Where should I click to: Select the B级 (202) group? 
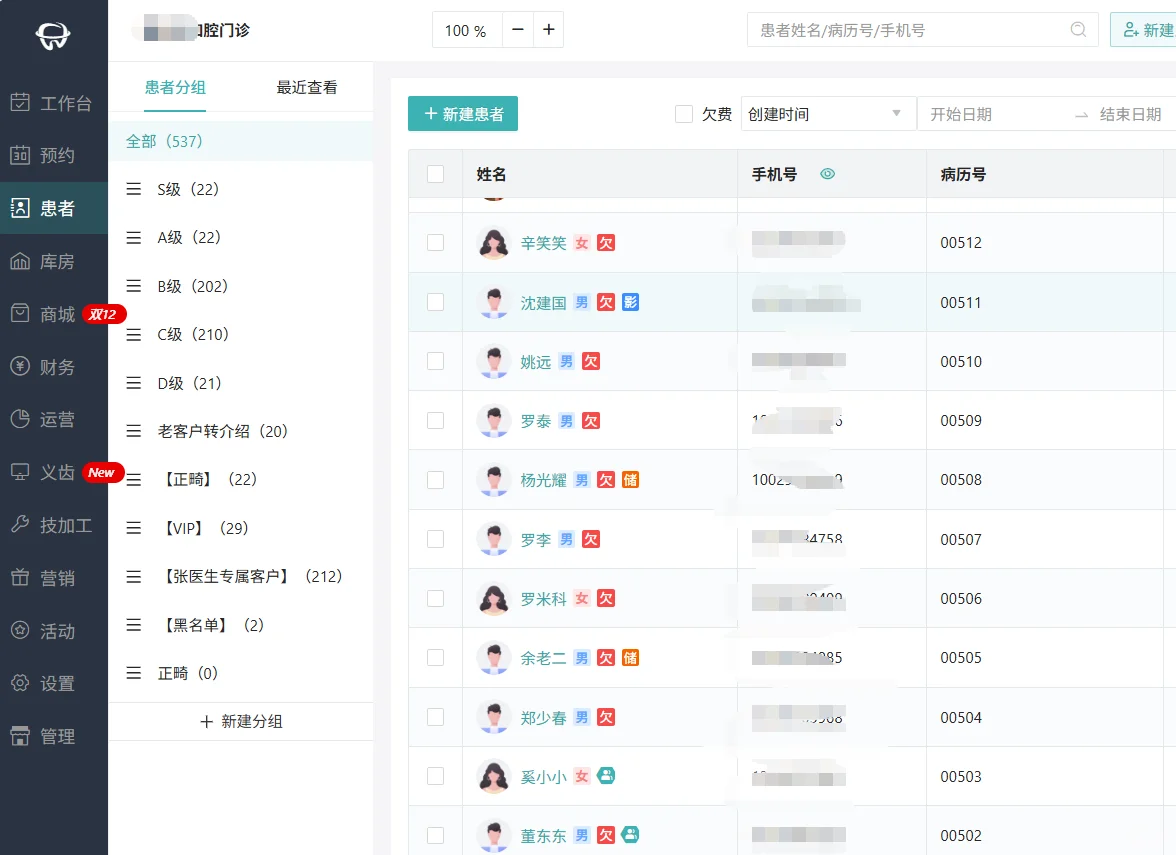[x=241, y=286]
